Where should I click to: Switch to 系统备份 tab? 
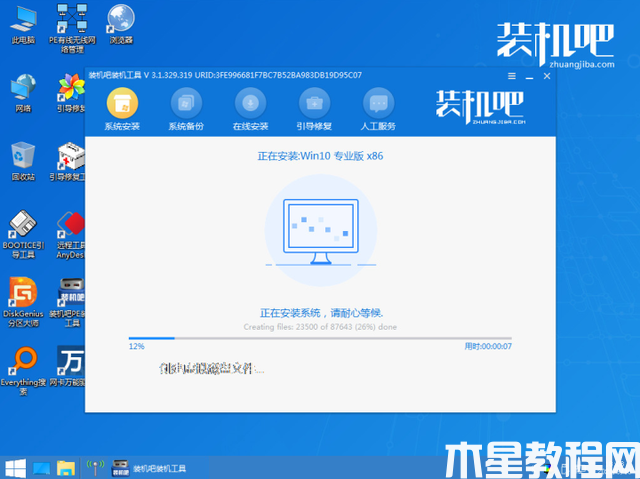click(186, 109)
